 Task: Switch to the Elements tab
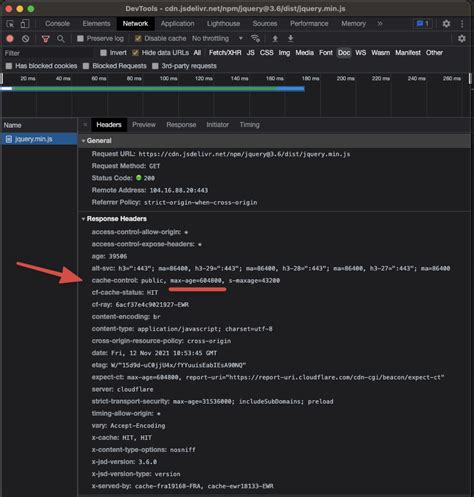pos(96,24)
